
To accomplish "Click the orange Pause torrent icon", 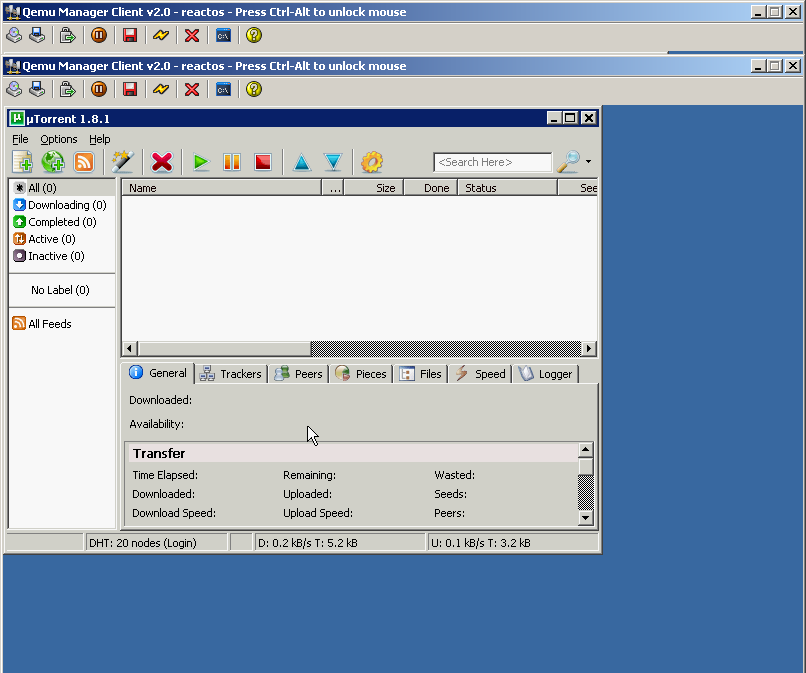I will [x=232, y=162].
